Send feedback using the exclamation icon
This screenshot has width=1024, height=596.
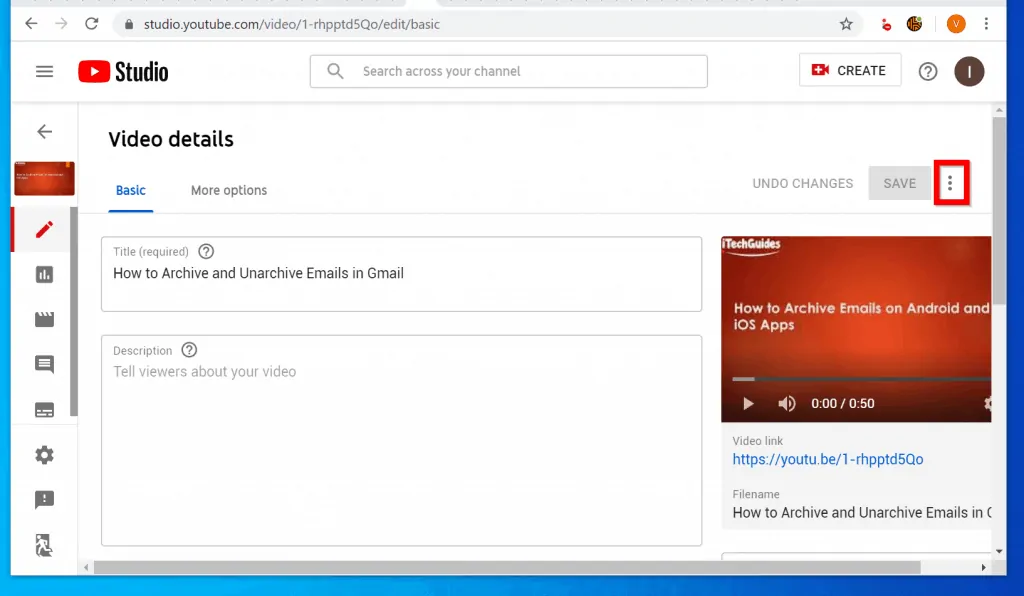[x=42, y=499]
